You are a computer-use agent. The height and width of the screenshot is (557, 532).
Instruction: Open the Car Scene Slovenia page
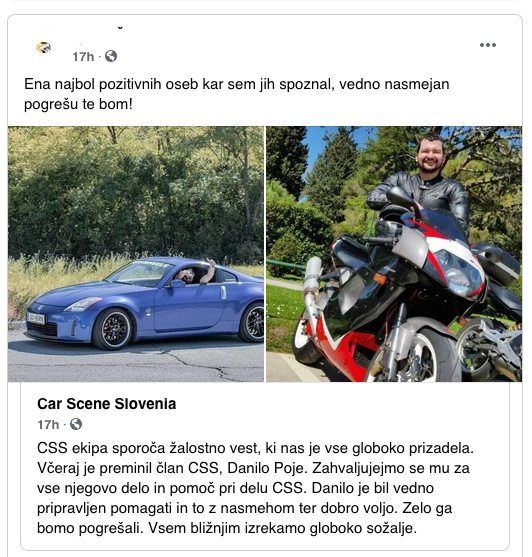[x=107, y=404]
